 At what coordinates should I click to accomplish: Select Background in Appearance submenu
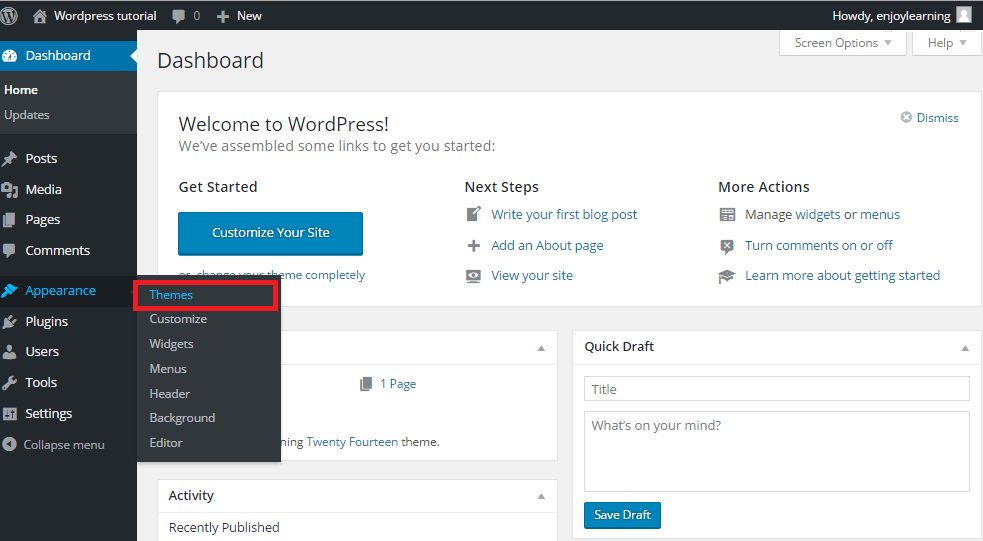[x=182, y=418]
